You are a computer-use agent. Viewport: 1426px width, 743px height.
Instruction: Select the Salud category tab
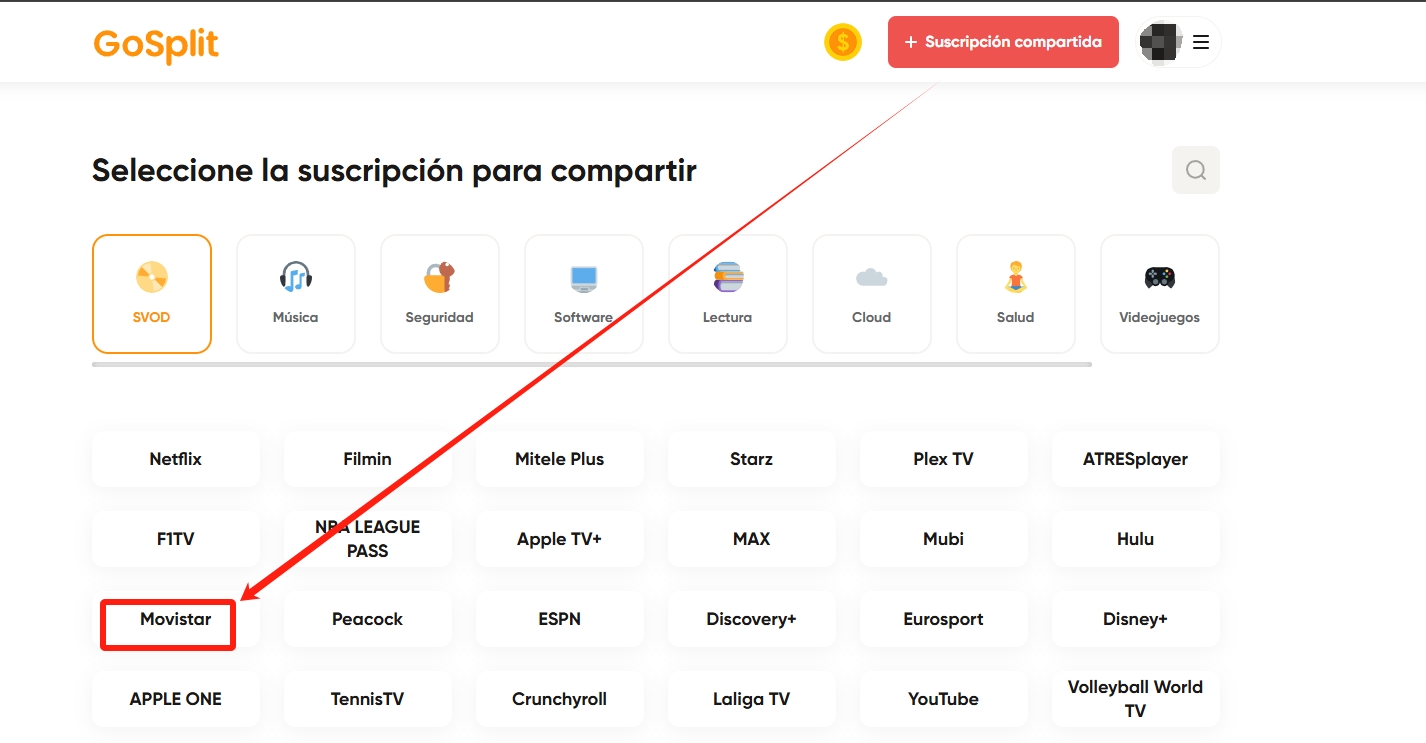coord(1016,294)
